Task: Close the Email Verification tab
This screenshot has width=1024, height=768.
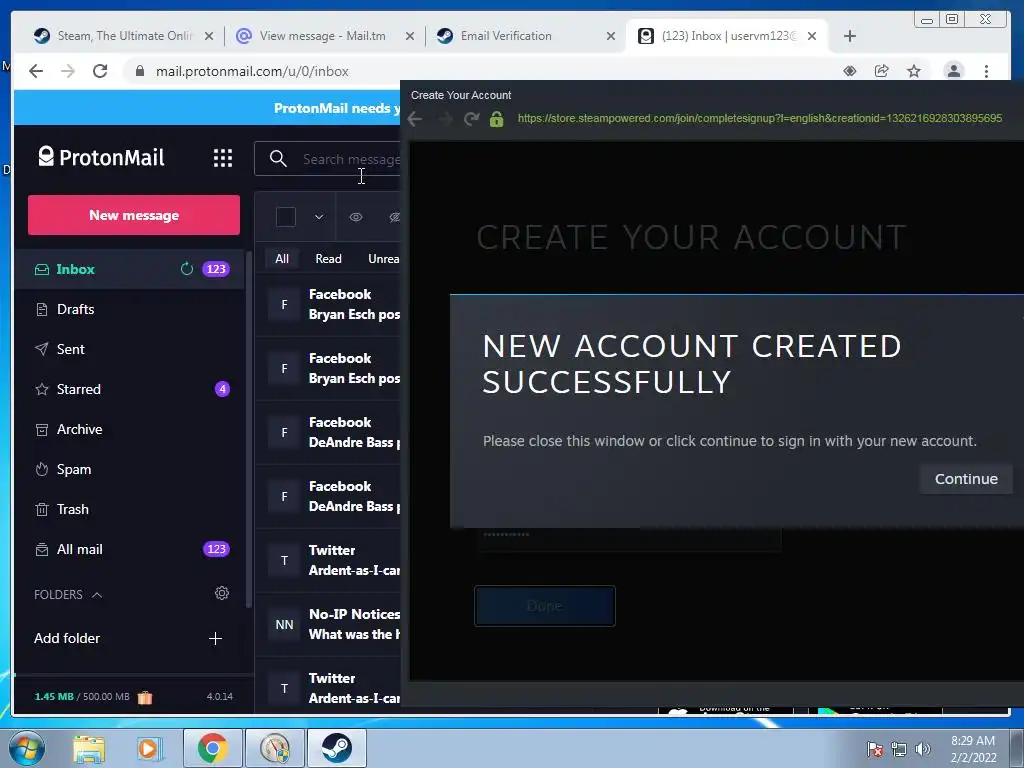Action: click(611, 36)
